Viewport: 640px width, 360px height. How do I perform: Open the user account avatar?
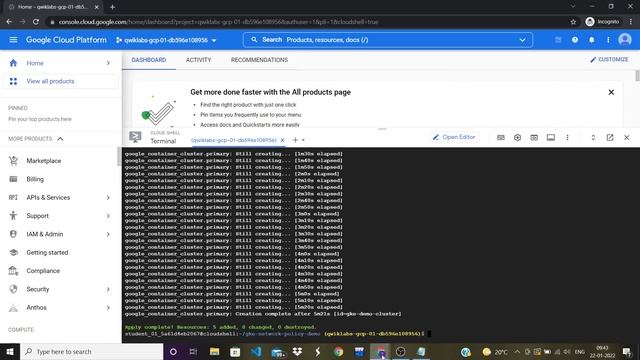pos(625,40)
